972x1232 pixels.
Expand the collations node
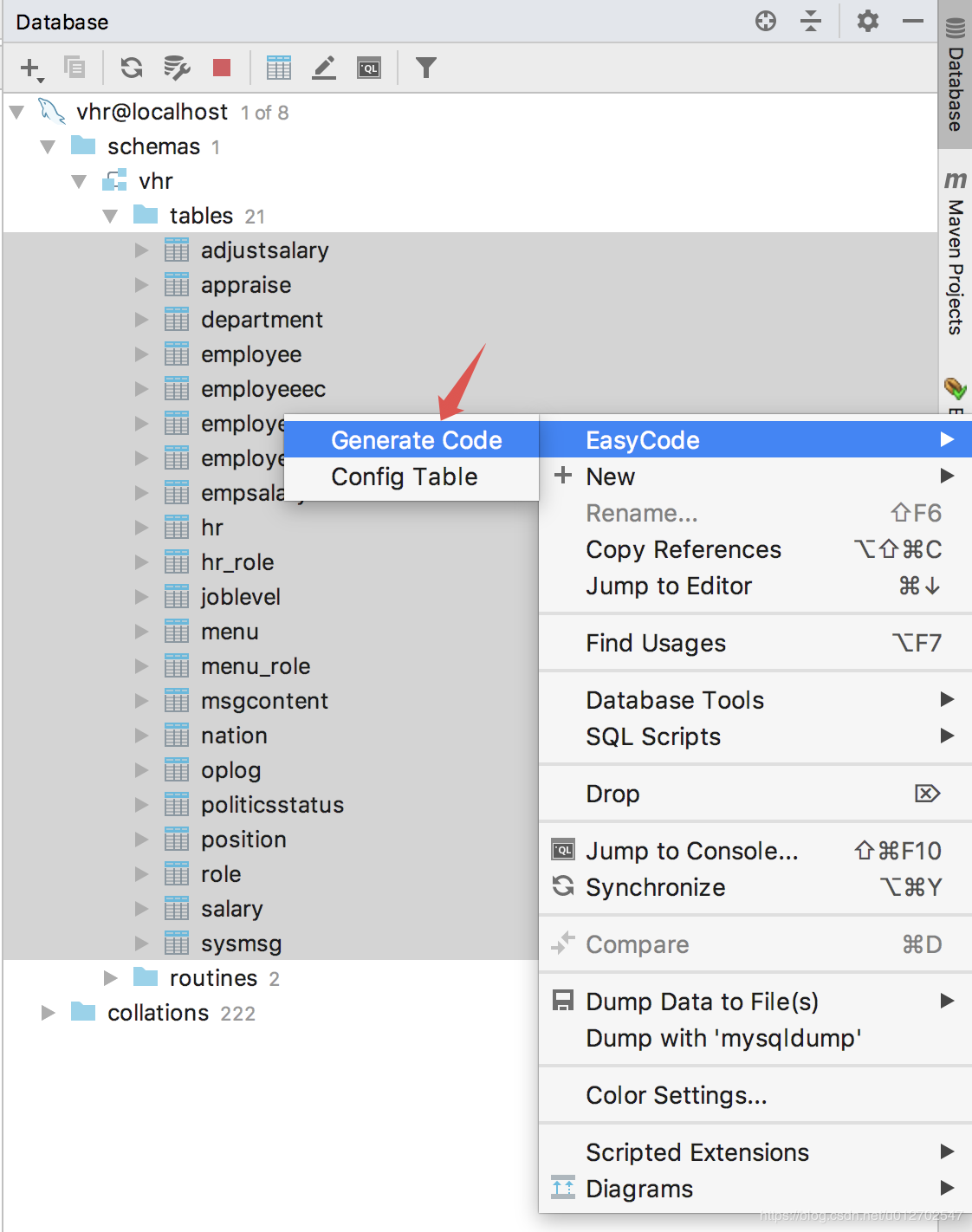[48, 1012]
